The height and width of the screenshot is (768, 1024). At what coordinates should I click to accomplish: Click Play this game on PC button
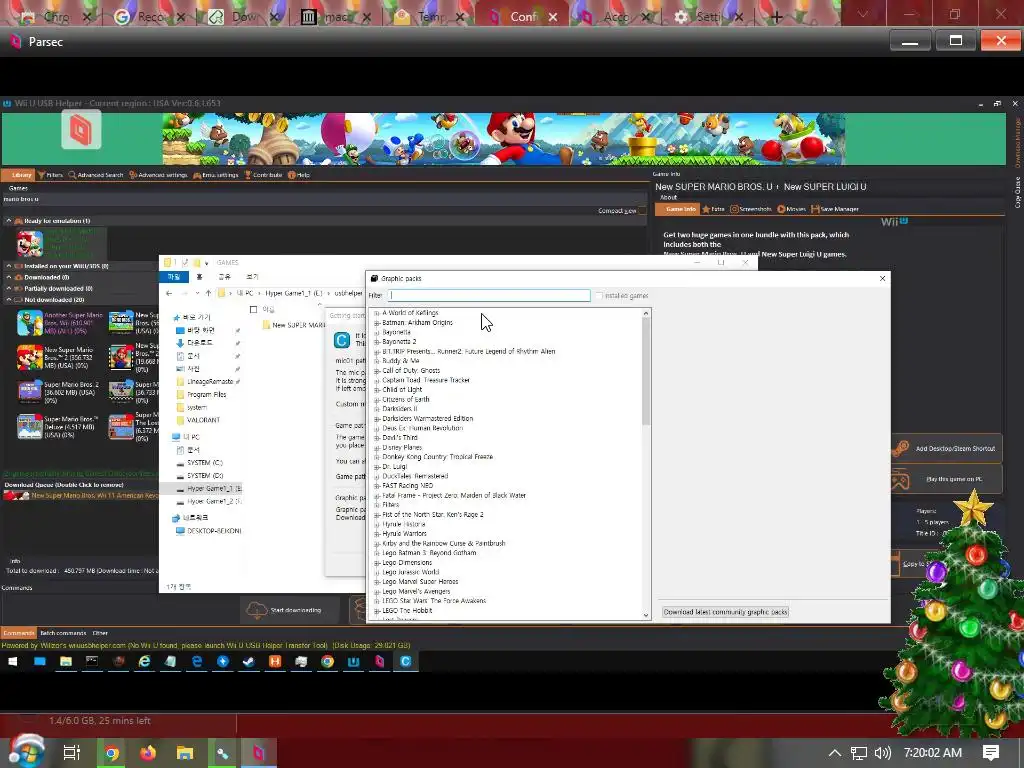(946, 479)
